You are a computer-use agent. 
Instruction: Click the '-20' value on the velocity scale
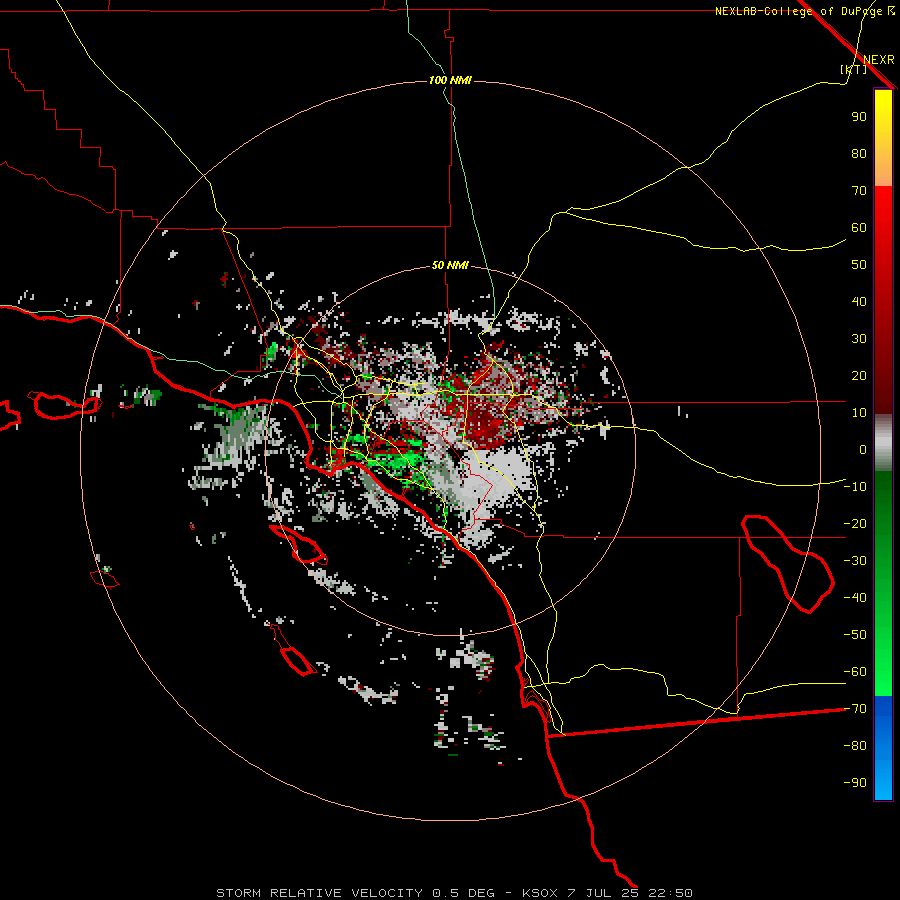click(855, 524)
